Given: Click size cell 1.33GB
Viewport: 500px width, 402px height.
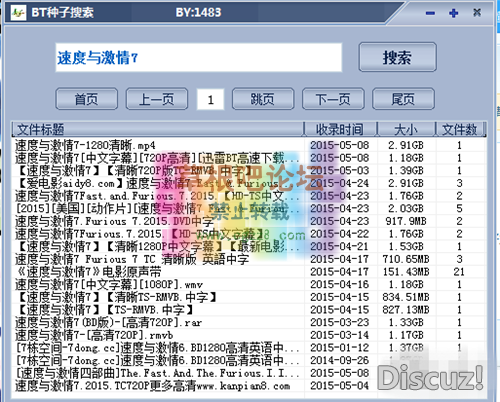Looking at the screenshot, I should click(406, 323).
